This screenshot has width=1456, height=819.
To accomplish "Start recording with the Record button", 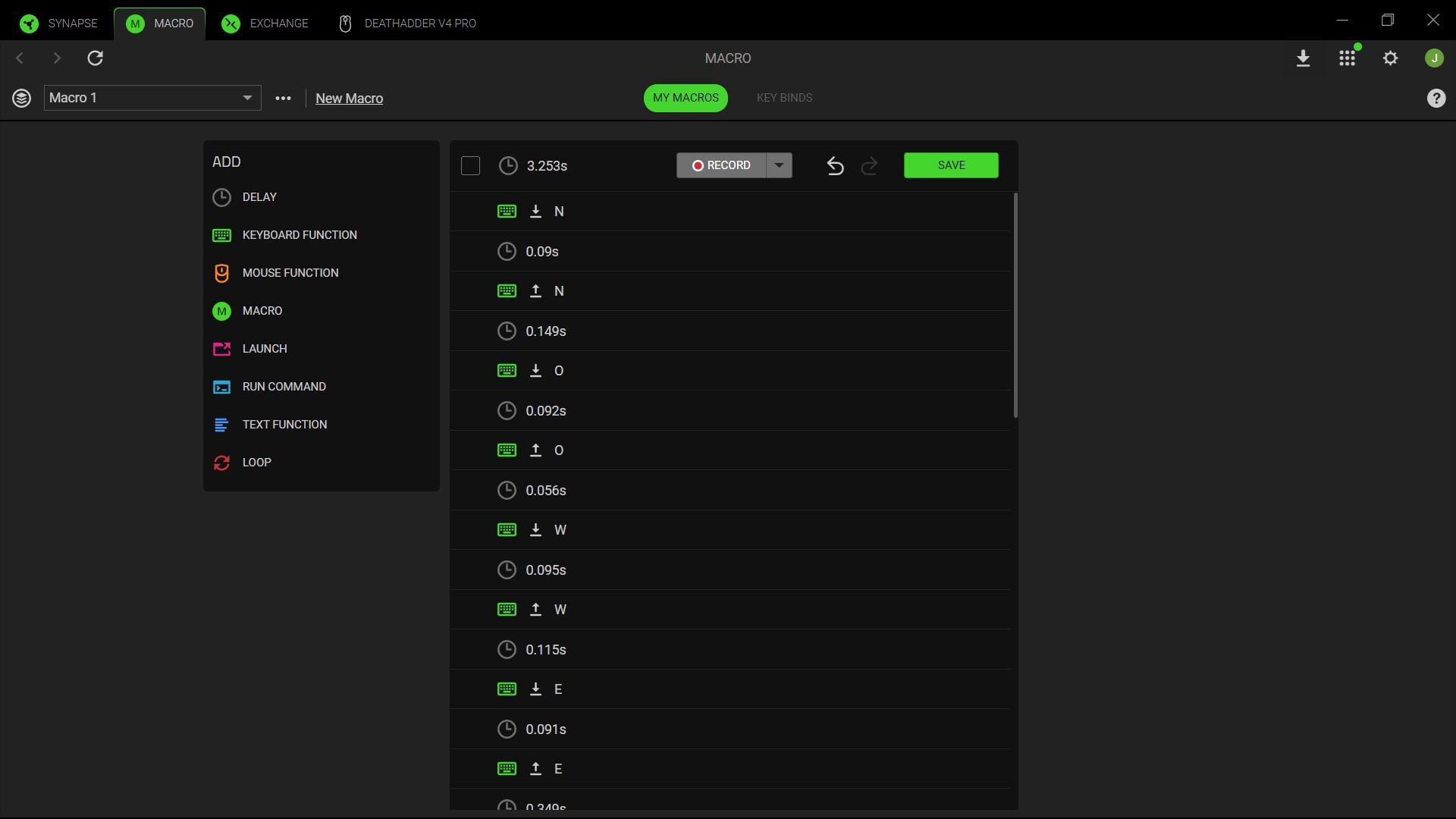I will tap(721, 165).
